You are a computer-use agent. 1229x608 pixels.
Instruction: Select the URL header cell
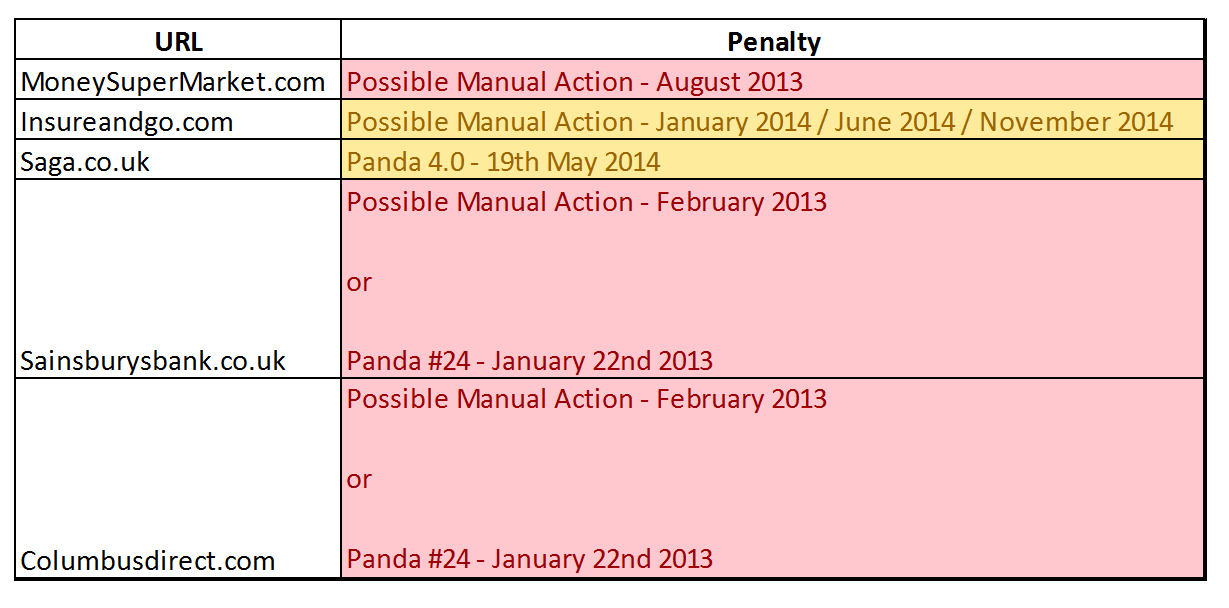click(x=178, y=41)
